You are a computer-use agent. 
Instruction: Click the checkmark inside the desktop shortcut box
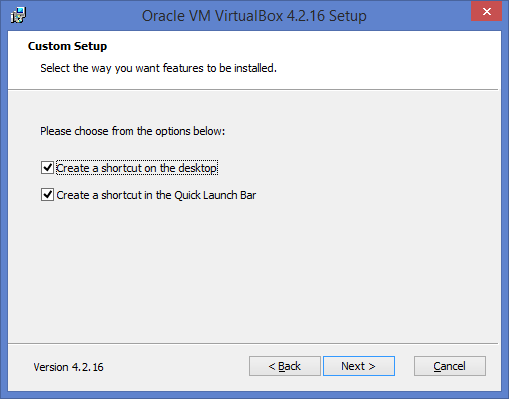(47, 167)
